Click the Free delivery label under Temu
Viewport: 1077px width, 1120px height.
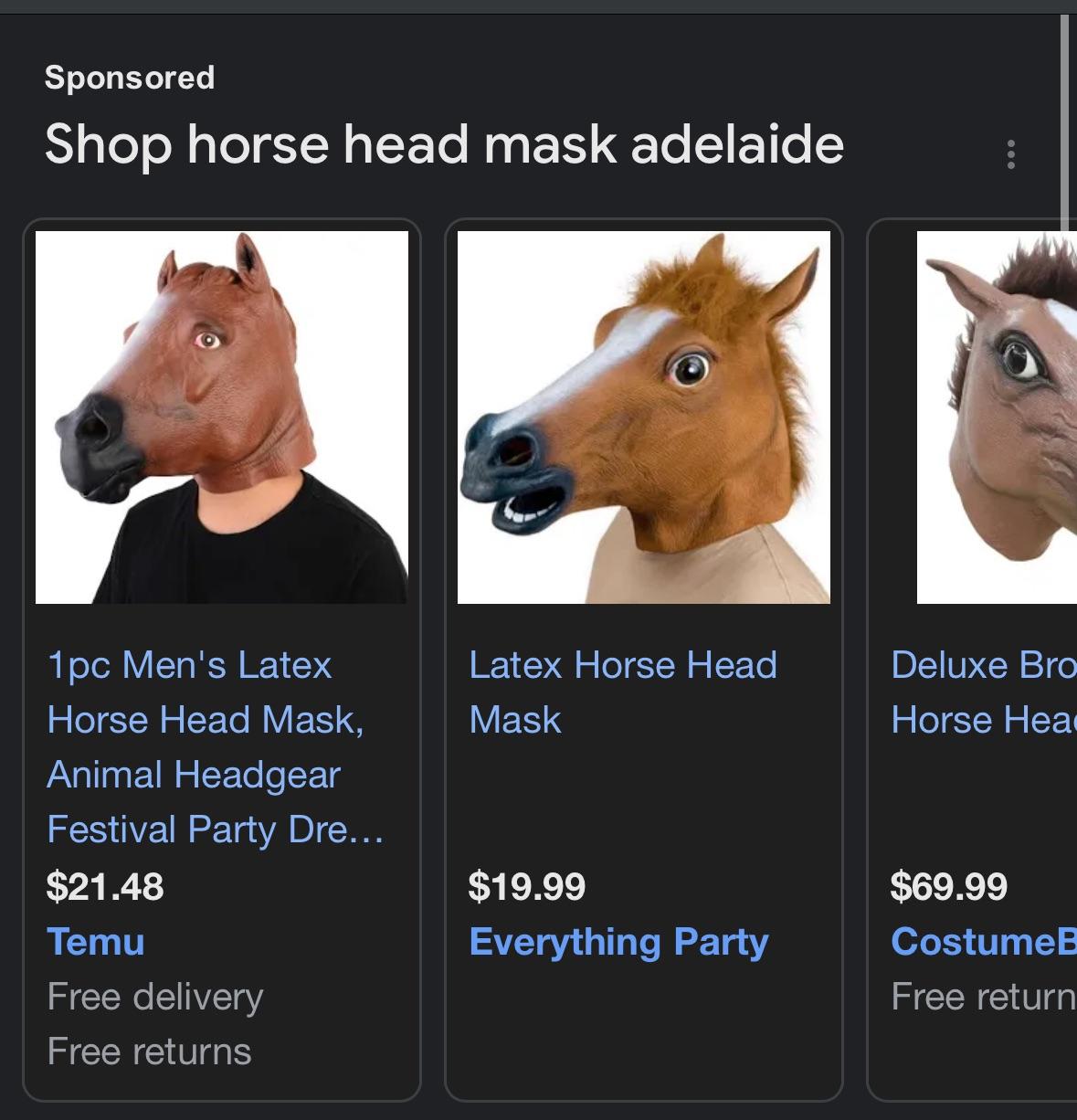[x=155, y=997]
